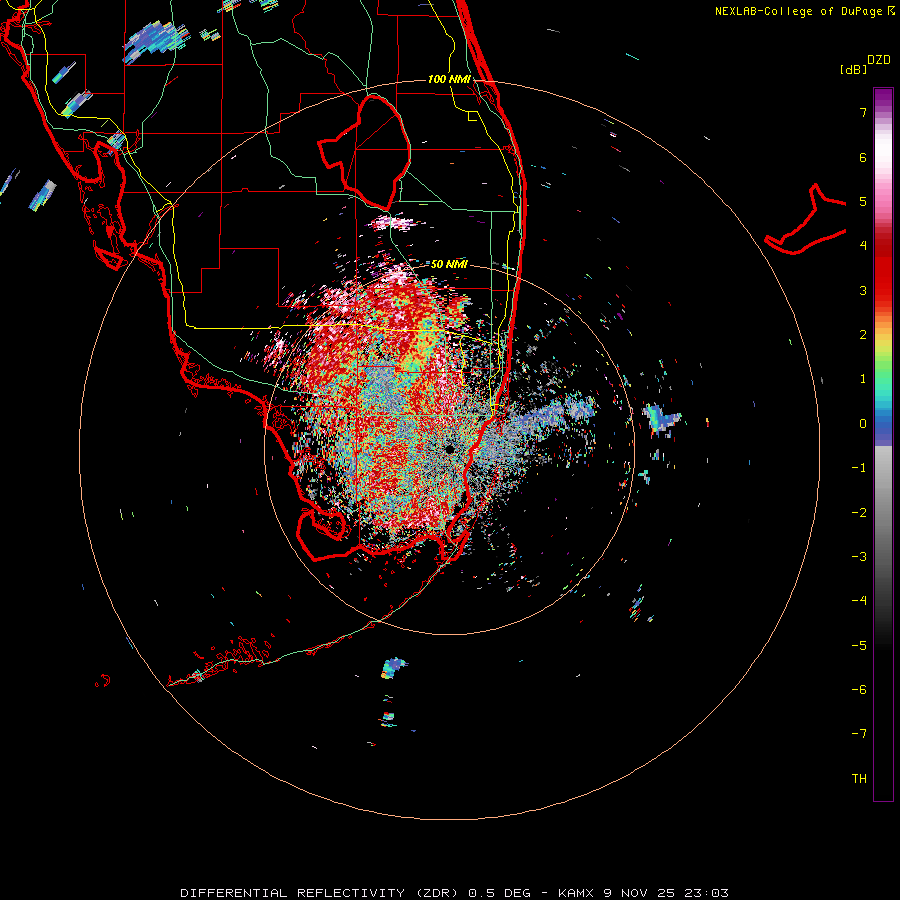Click the 50 NMI range ring label
Image resolution: width=900 pixels, height=900 pixels.
pos(449,264)
